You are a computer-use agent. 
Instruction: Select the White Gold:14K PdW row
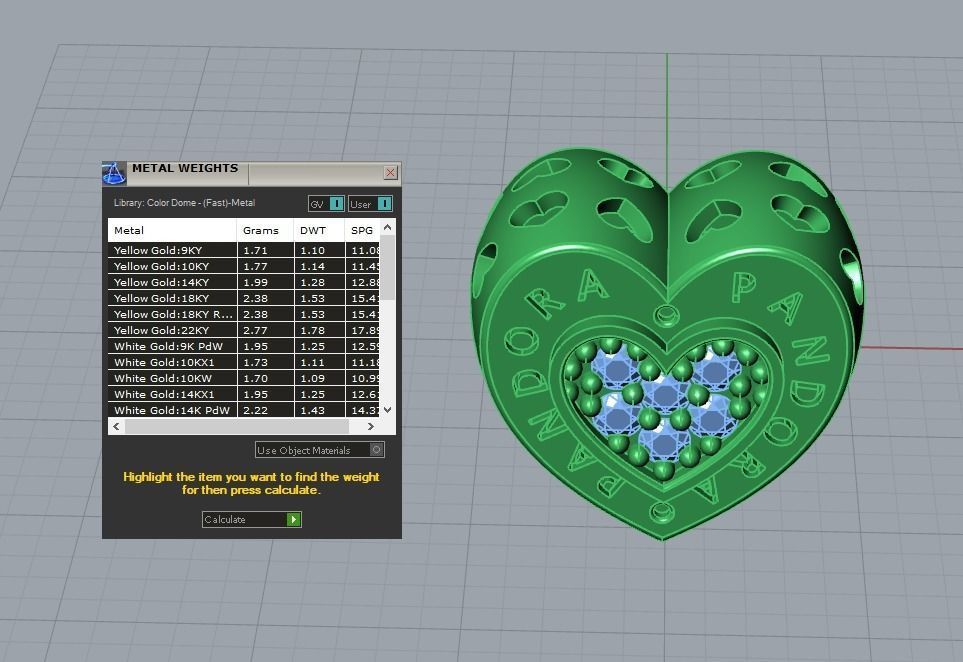pos(244,410)
